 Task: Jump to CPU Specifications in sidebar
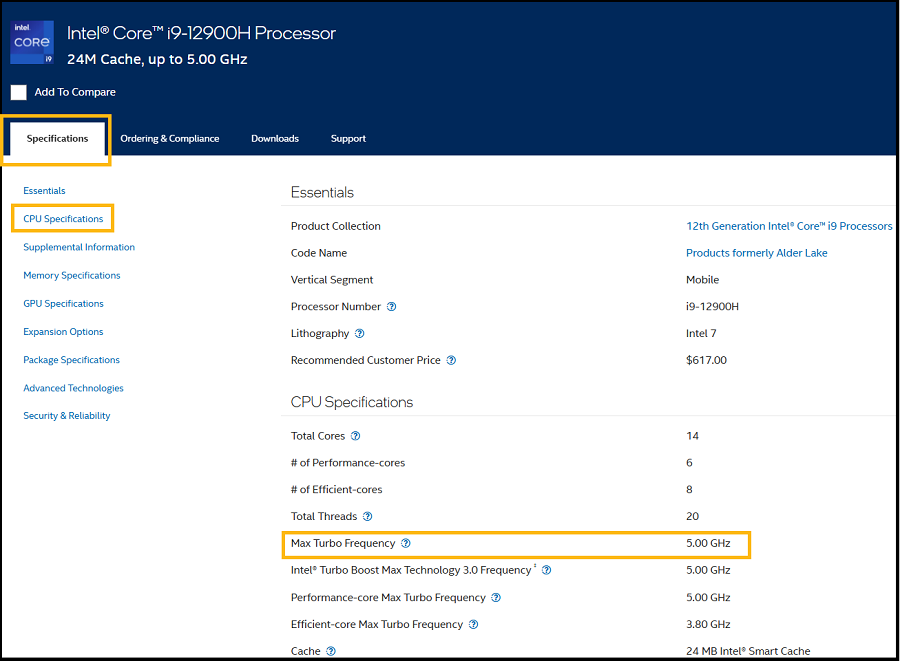coord(63,219)
